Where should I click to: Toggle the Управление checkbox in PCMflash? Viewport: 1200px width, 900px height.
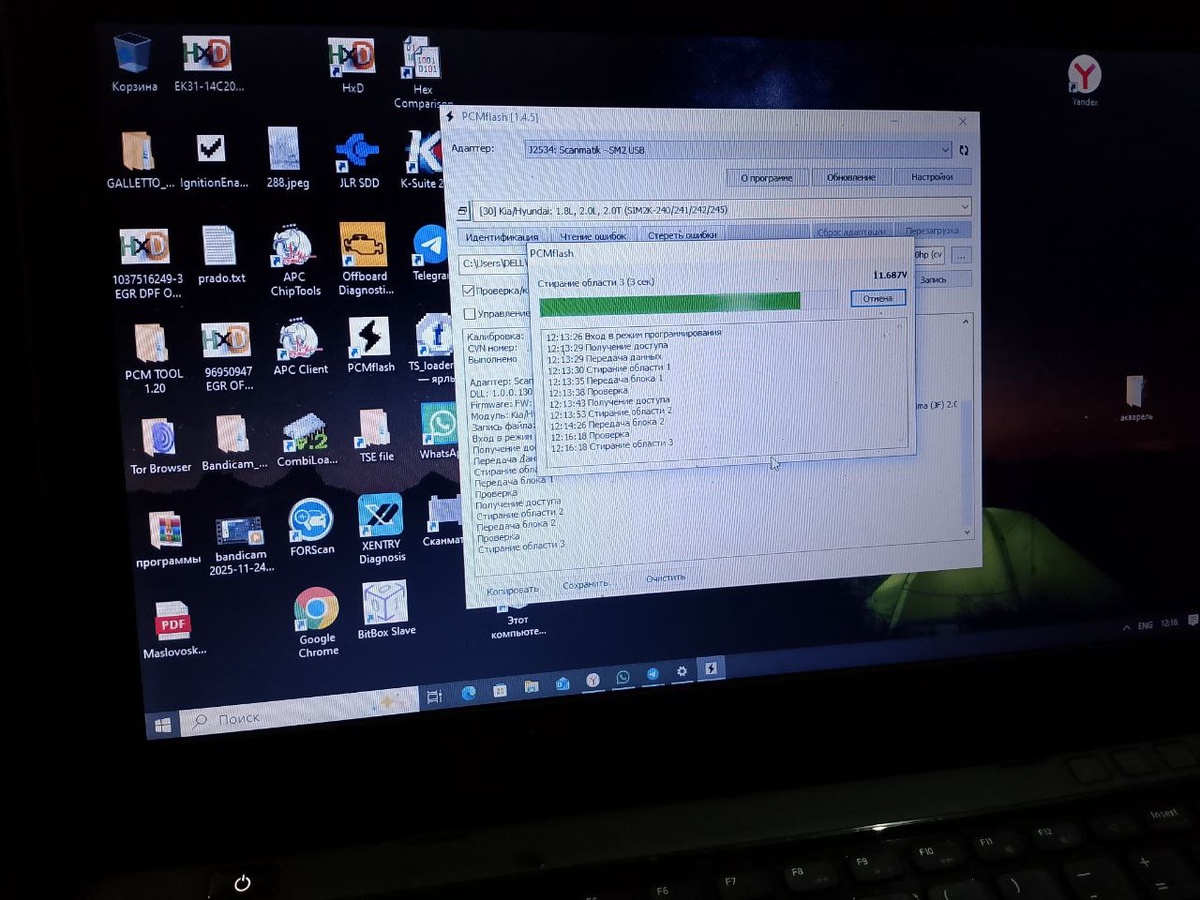pyautogui.click(x=470, y=314)
